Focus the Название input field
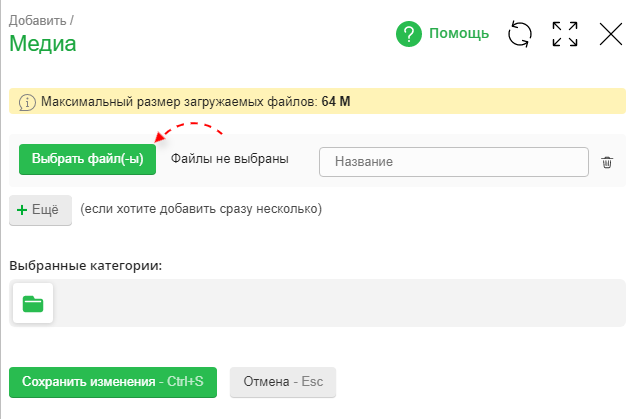The height and width of the screenshot is (419, 640). (x=453, y=162)
